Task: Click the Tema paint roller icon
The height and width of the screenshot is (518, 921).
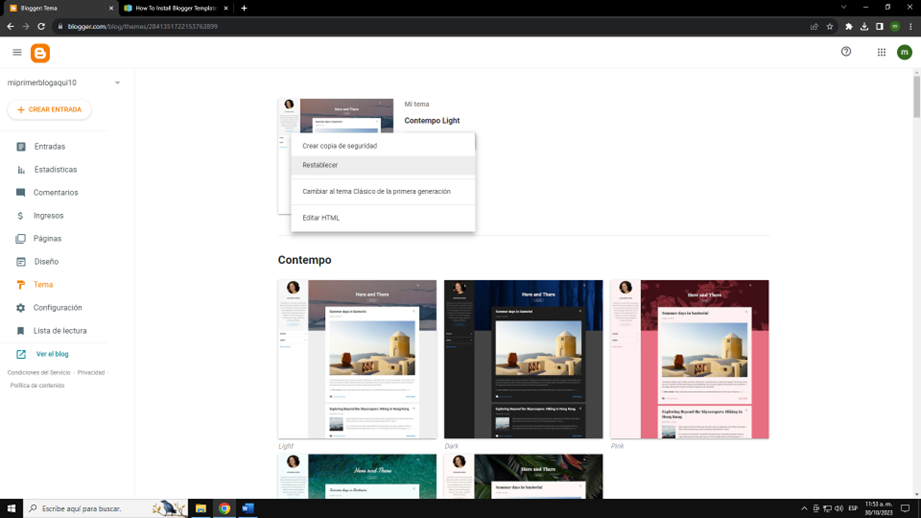Action: click(x=21, y=285)
